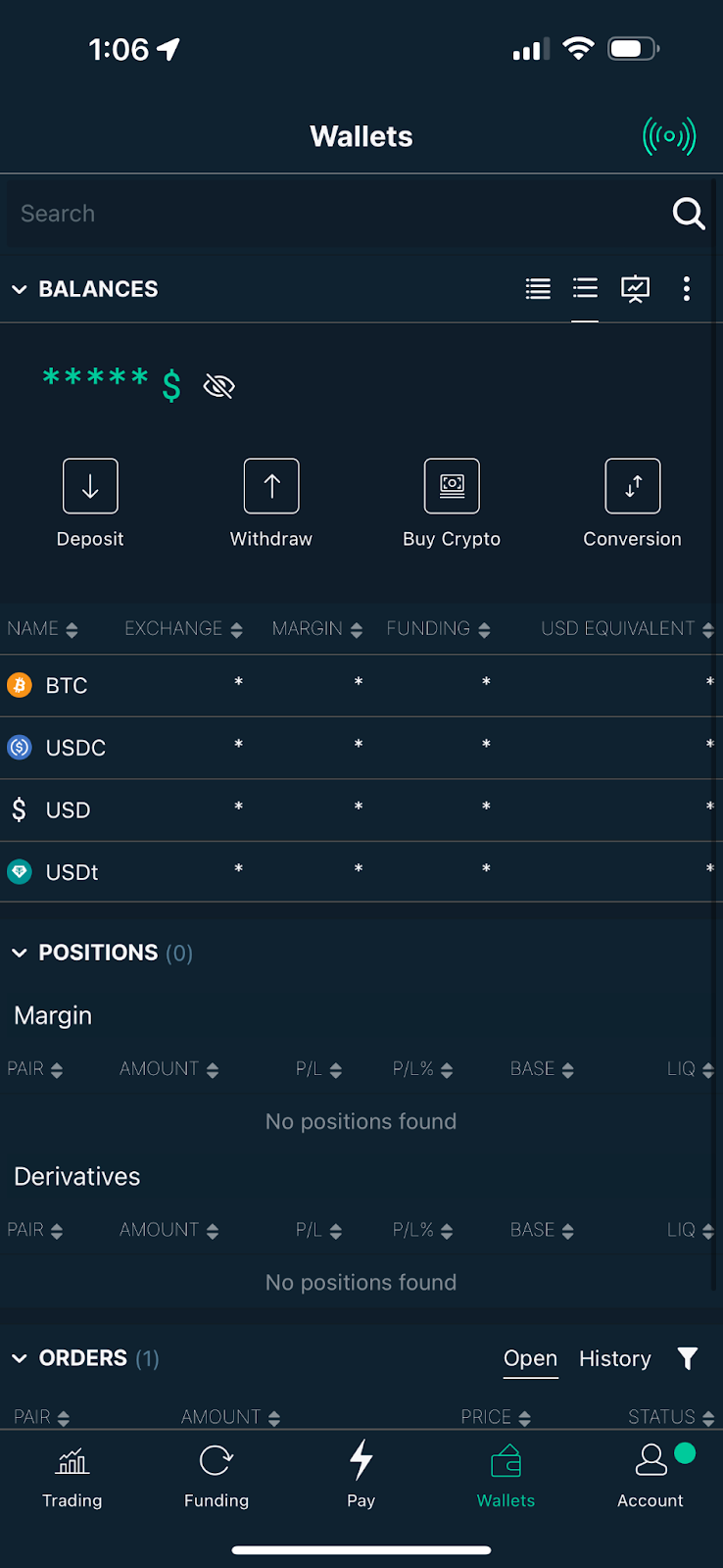Select the compact list view icon
Viewport: 723px width, 1568px height.
pyautogui.click(x=585, y=288)
